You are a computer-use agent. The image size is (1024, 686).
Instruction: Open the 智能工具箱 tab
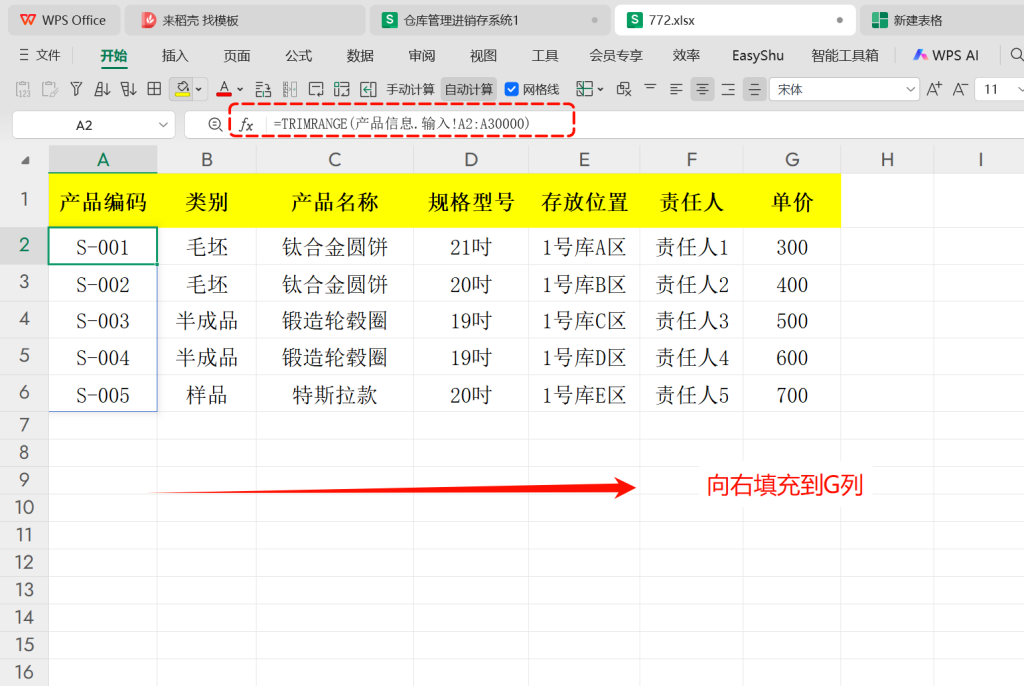(844, 56)
